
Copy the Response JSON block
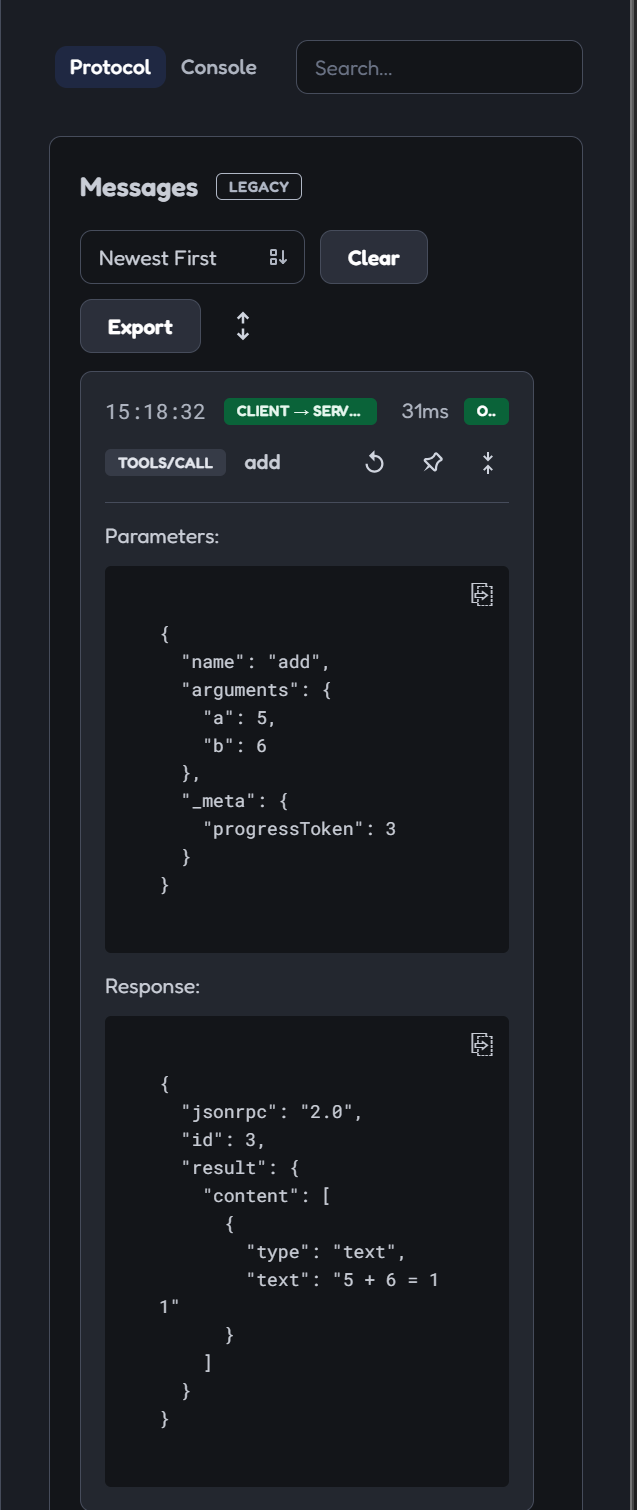[x=482, y=1044]
